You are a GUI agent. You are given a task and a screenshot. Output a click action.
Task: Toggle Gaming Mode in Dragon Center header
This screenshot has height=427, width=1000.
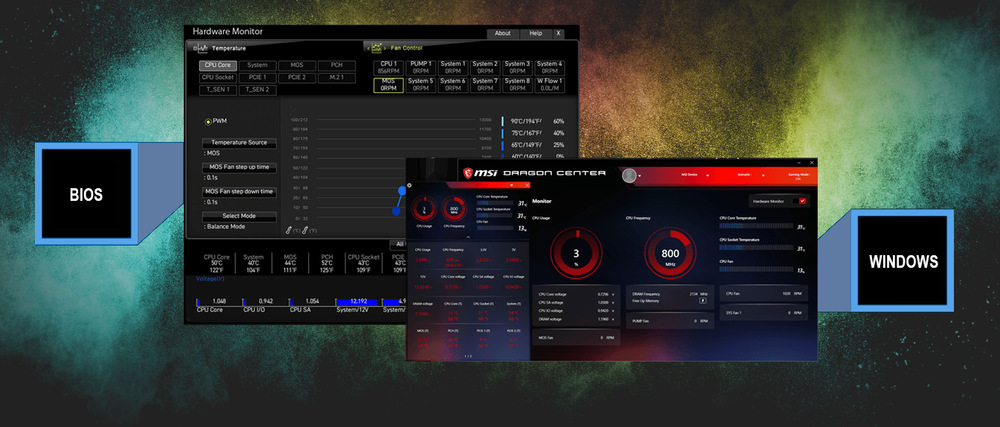click(x=798, y=176)
